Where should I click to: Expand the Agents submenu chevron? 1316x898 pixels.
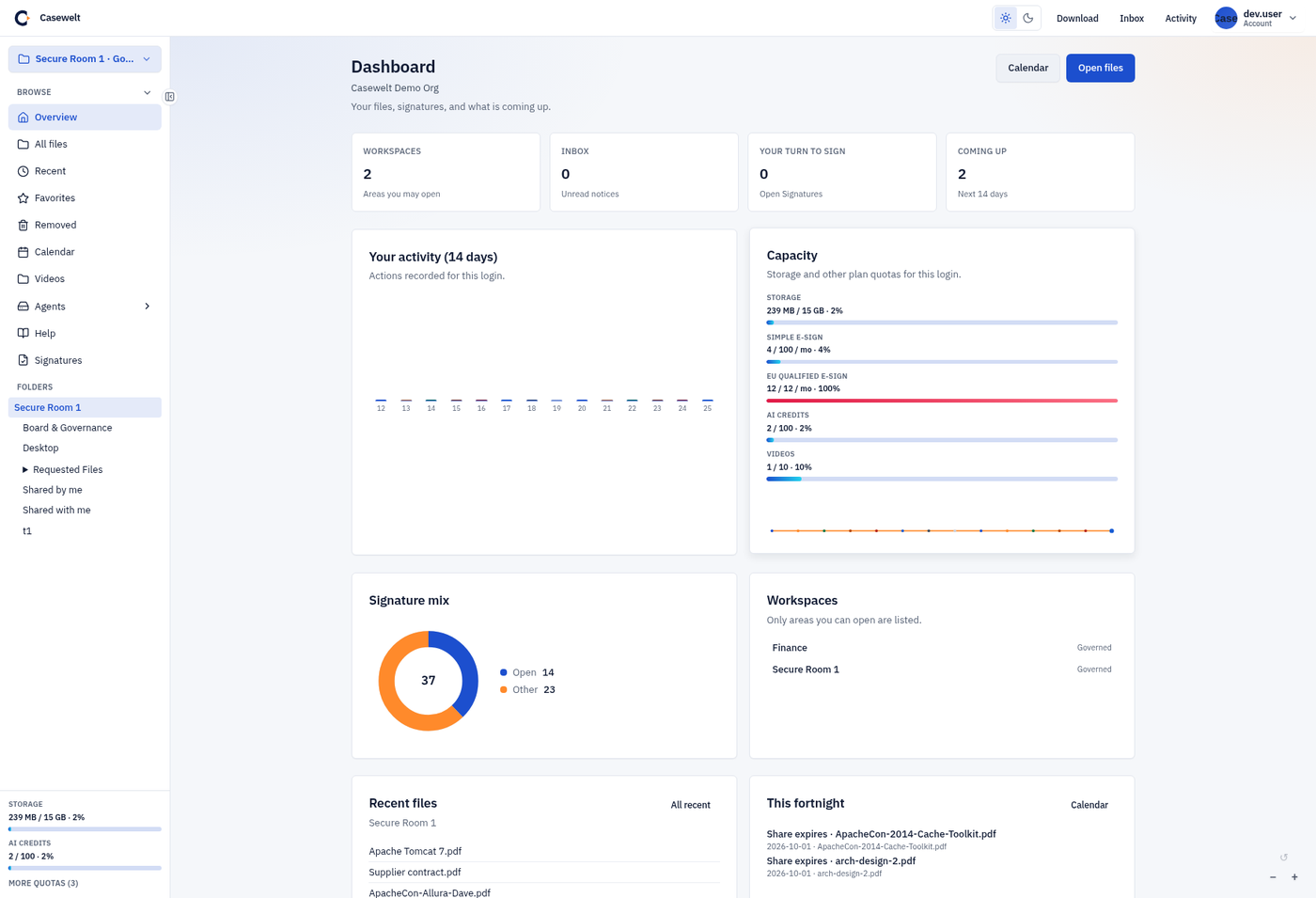click(147, 307)
